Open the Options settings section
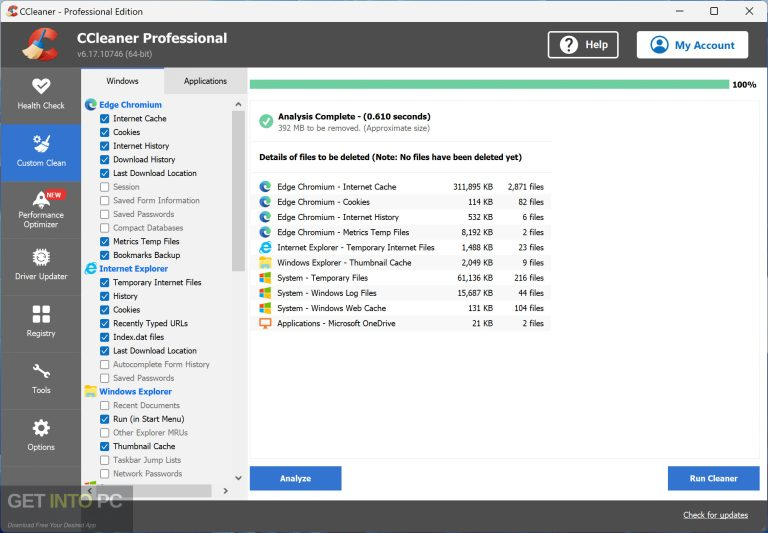 coord(41,437)
